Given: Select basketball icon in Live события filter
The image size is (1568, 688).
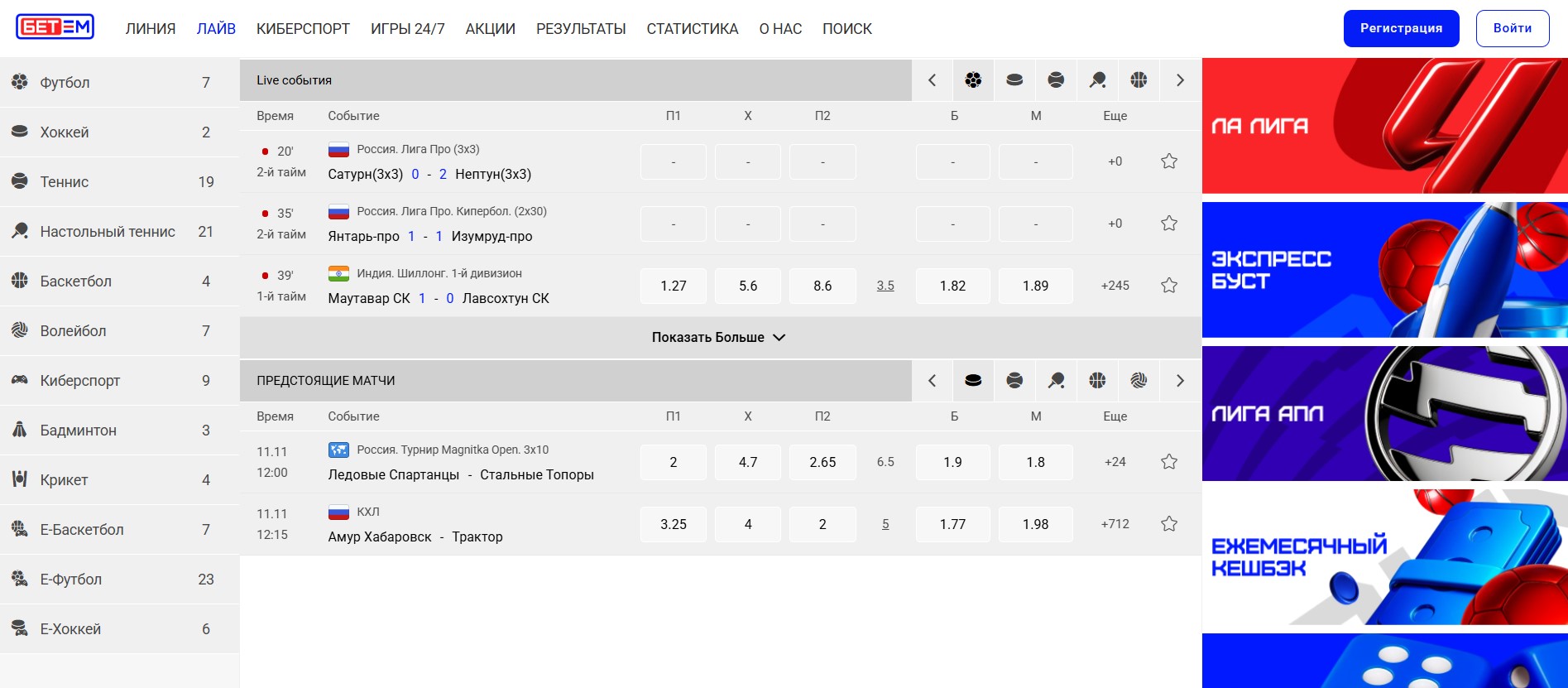Looking at the screenshot, I should click(1139, 80).
